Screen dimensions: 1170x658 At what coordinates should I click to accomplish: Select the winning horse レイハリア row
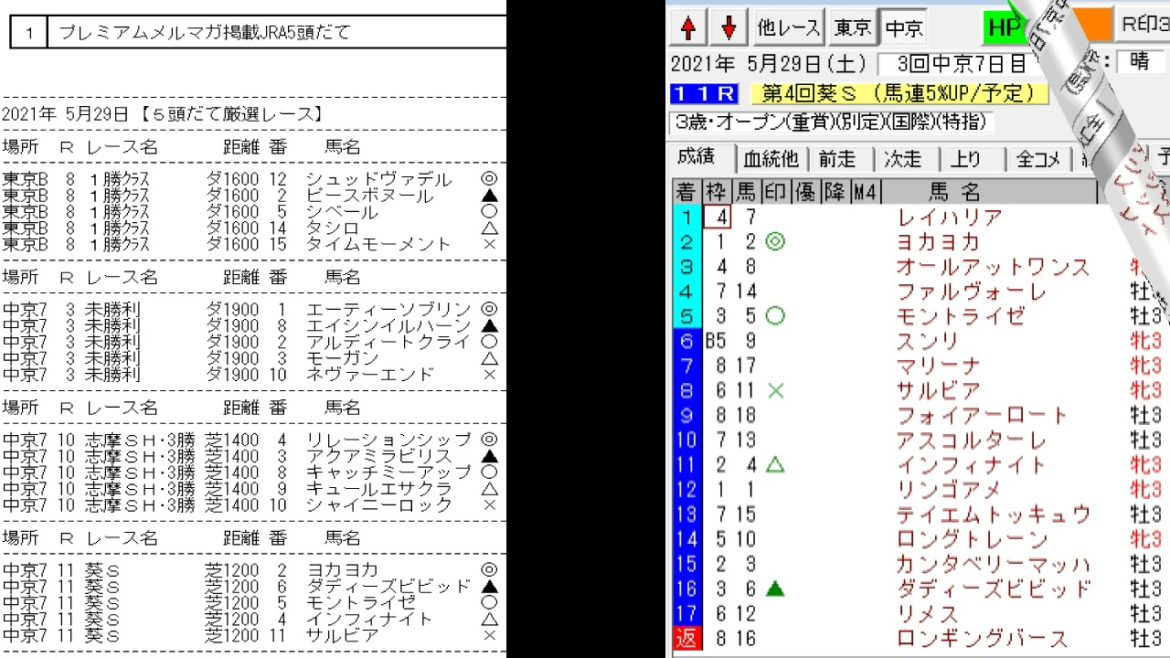(x=949, y=217)
